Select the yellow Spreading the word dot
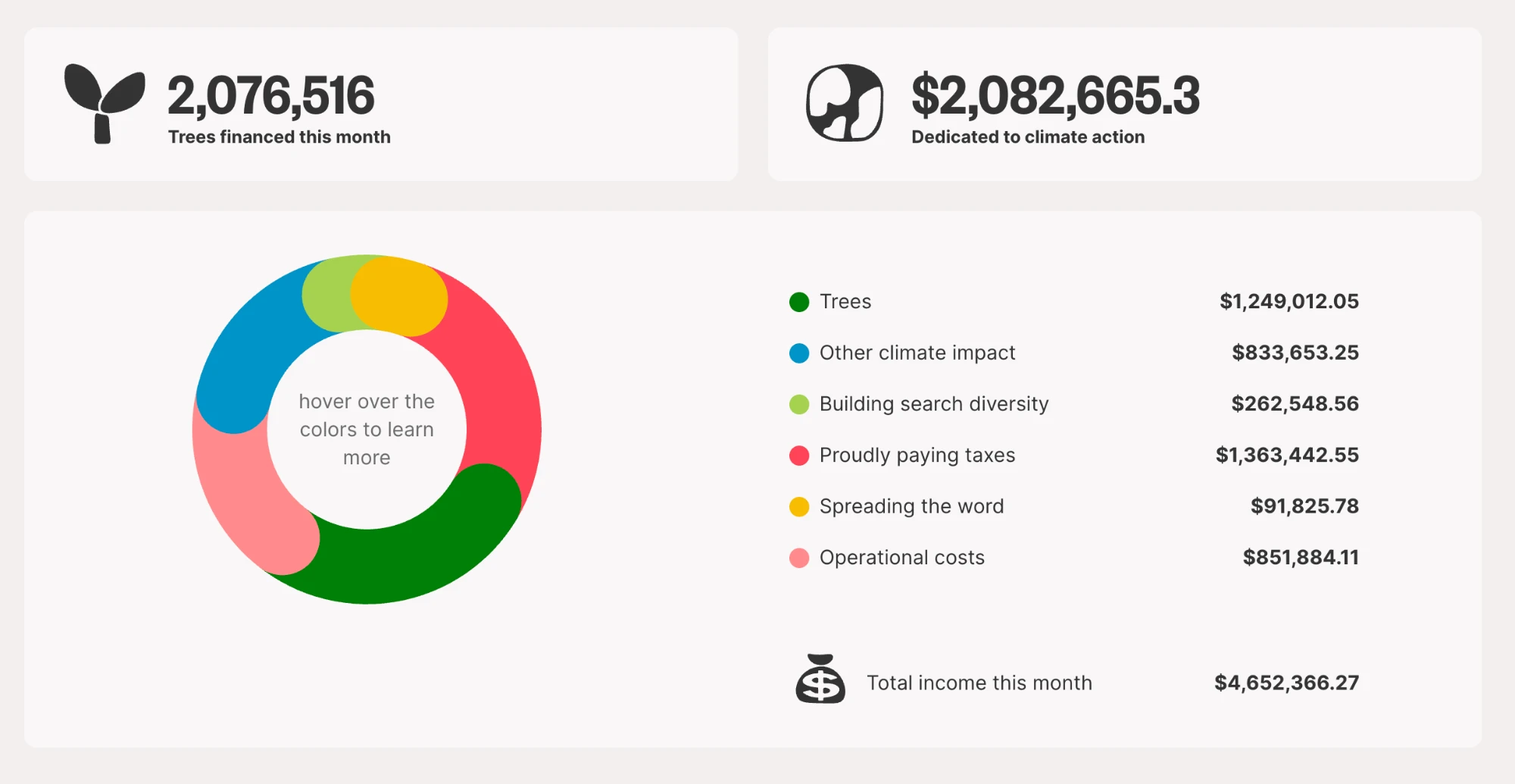The image size is (1515, 784). (799, 507)
